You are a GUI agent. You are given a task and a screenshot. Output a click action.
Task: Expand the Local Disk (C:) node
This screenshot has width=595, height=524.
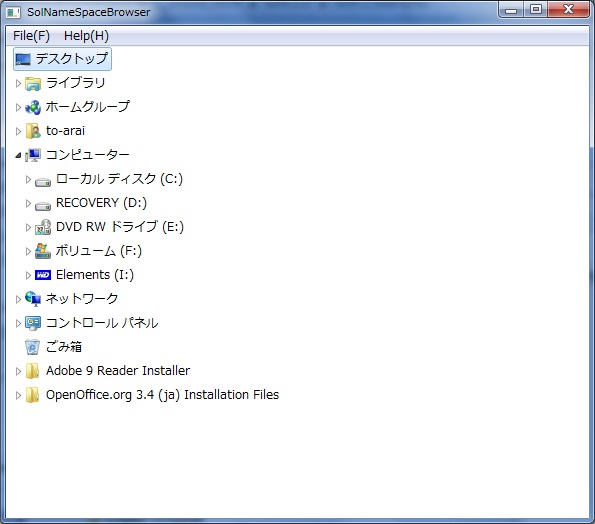(28, 179)
